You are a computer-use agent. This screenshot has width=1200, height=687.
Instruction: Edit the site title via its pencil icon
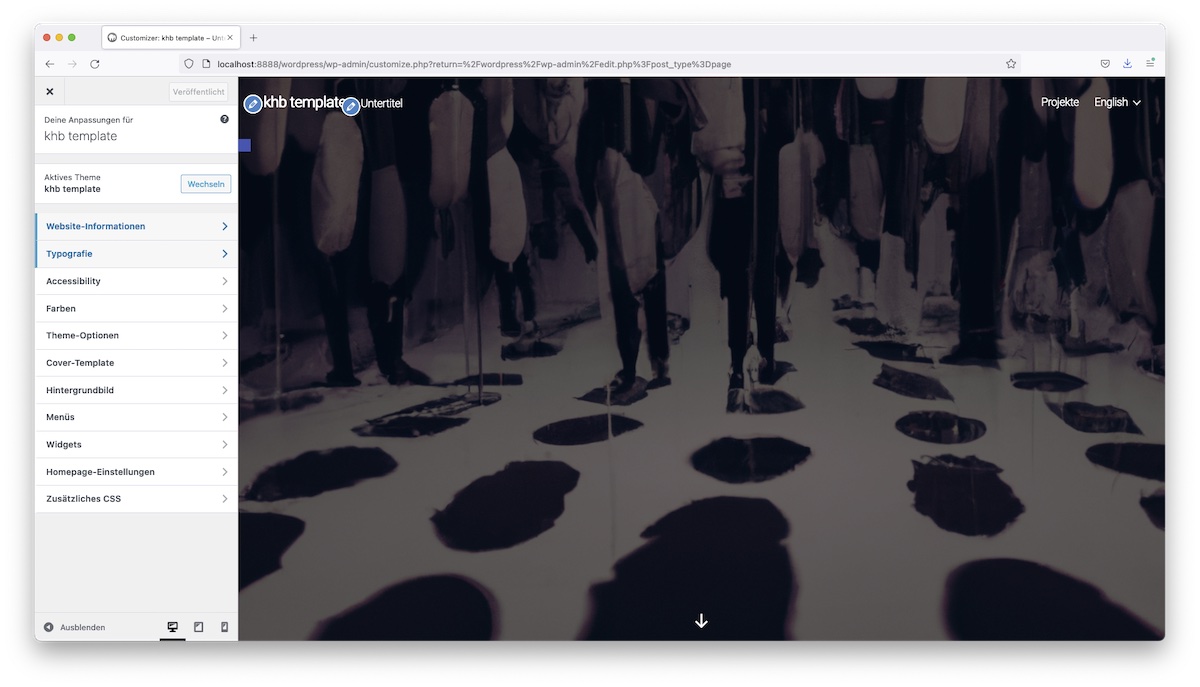click(253, 103)
